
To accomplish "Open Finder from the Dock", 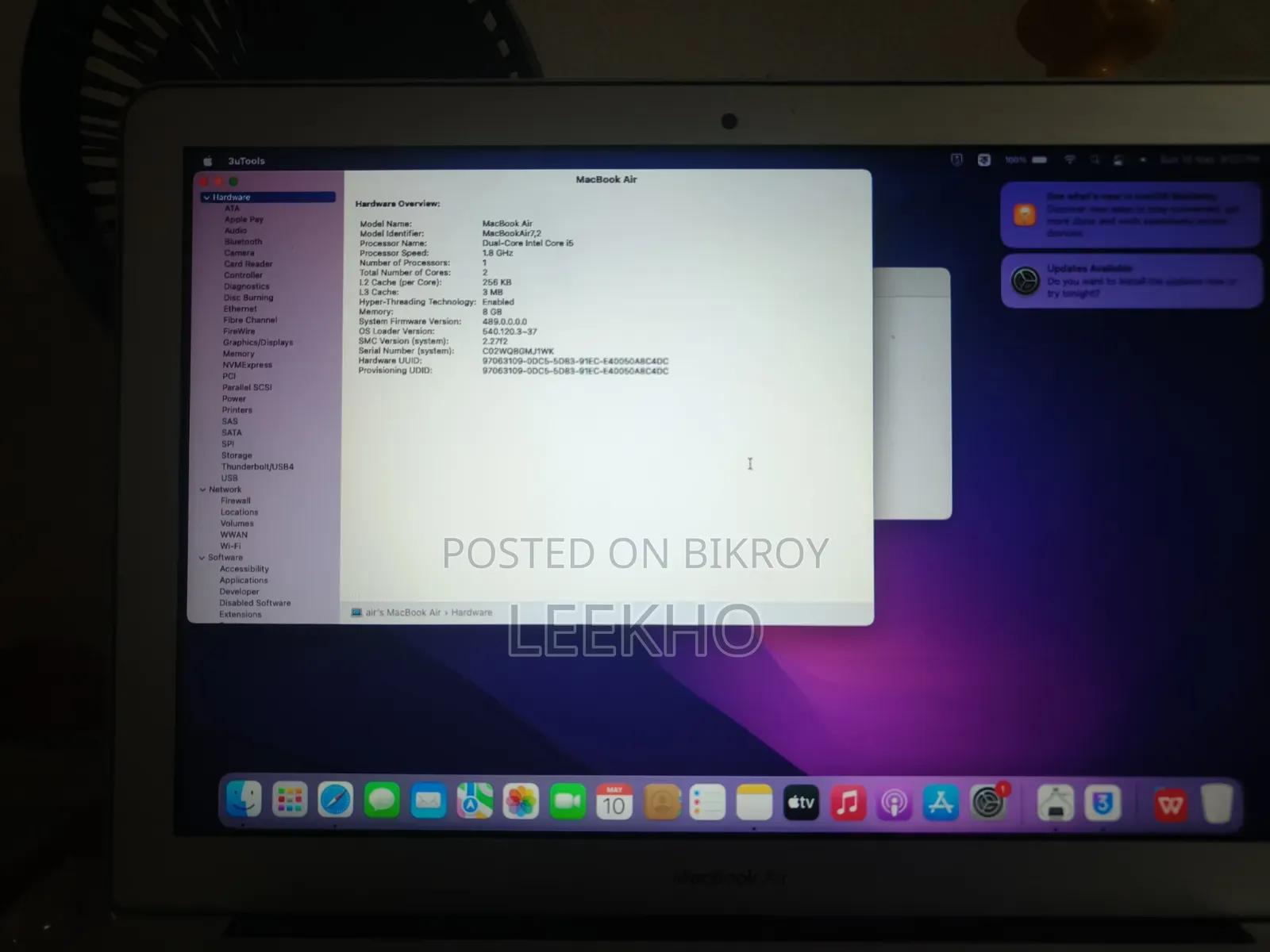I will [x=244, y=800].
